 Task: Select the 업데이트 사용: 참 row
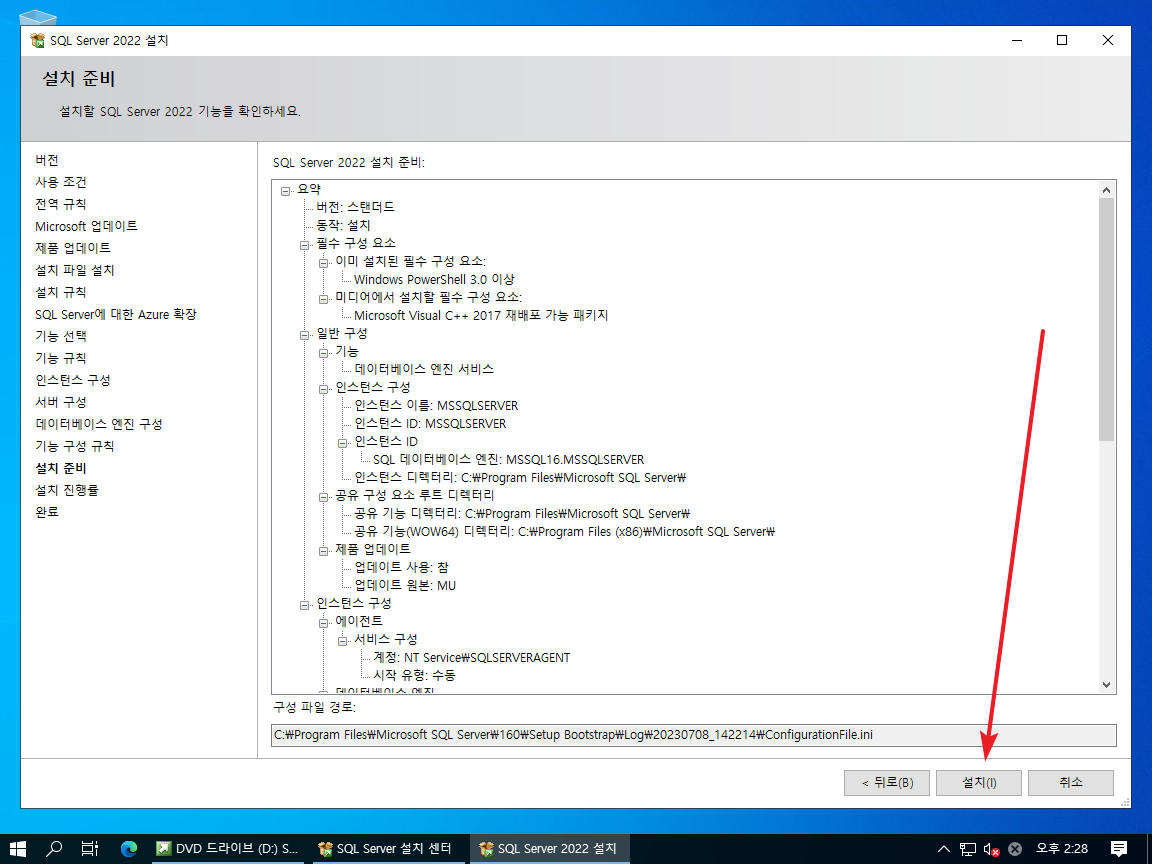pyautogui.click(x=401, y=567)
